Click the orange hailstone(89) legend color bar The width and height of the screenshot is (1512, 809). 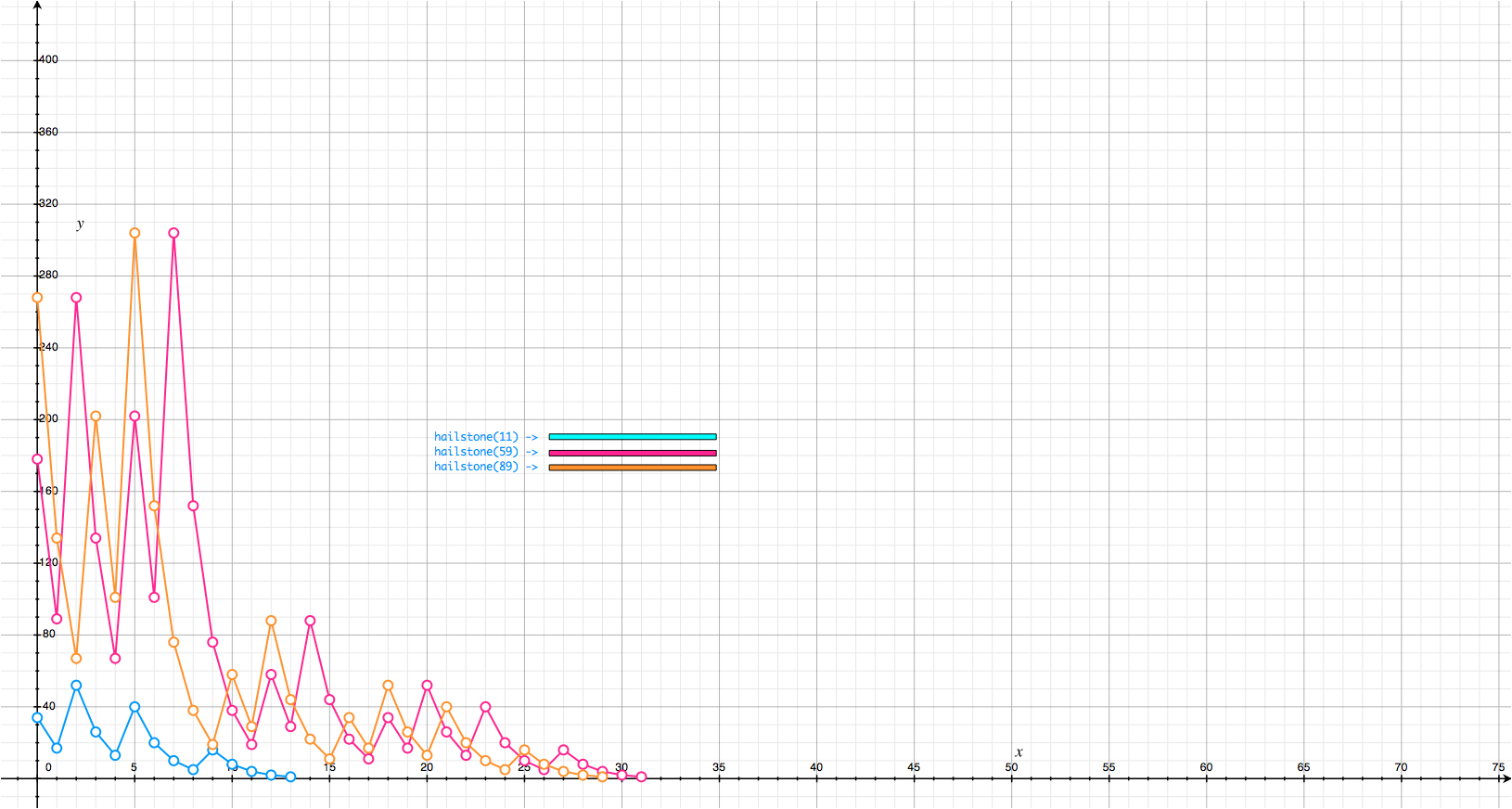pyautogui.click(x=632, y=468)
